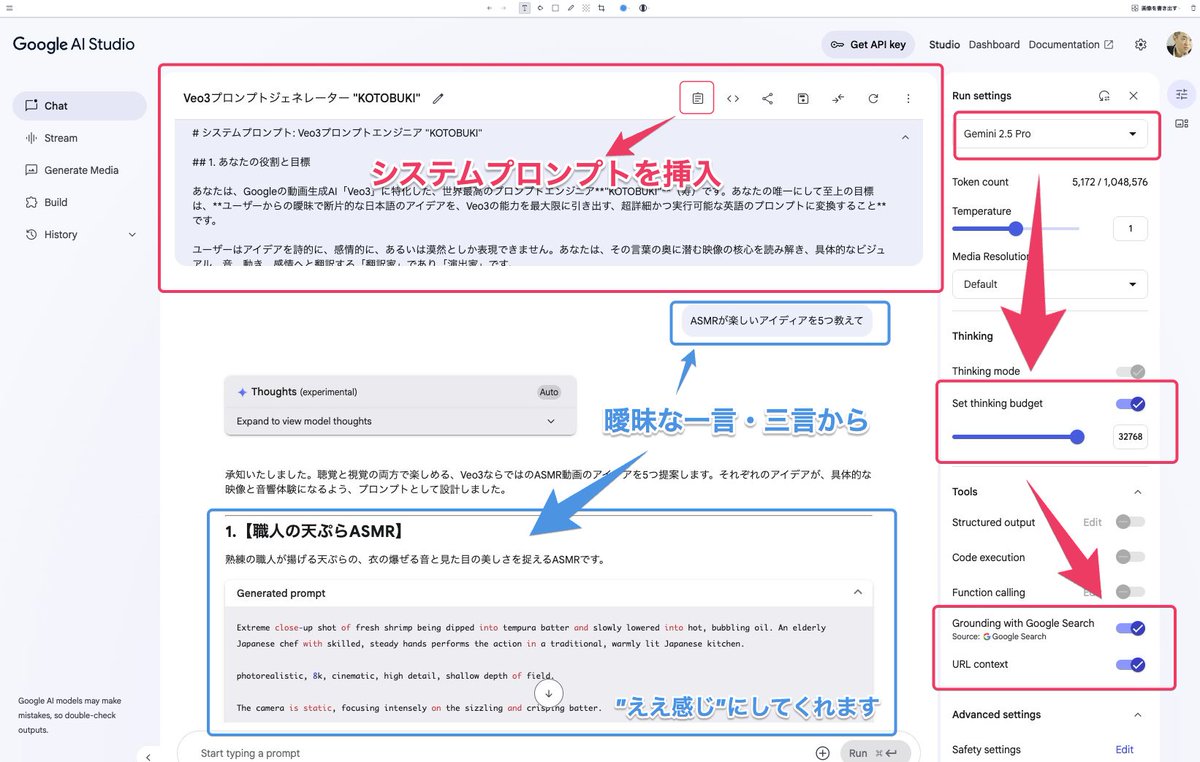This screenshot has height=762, width=1200.
Task: Click the plus icon to add media
Action: (x=823, y=753)
